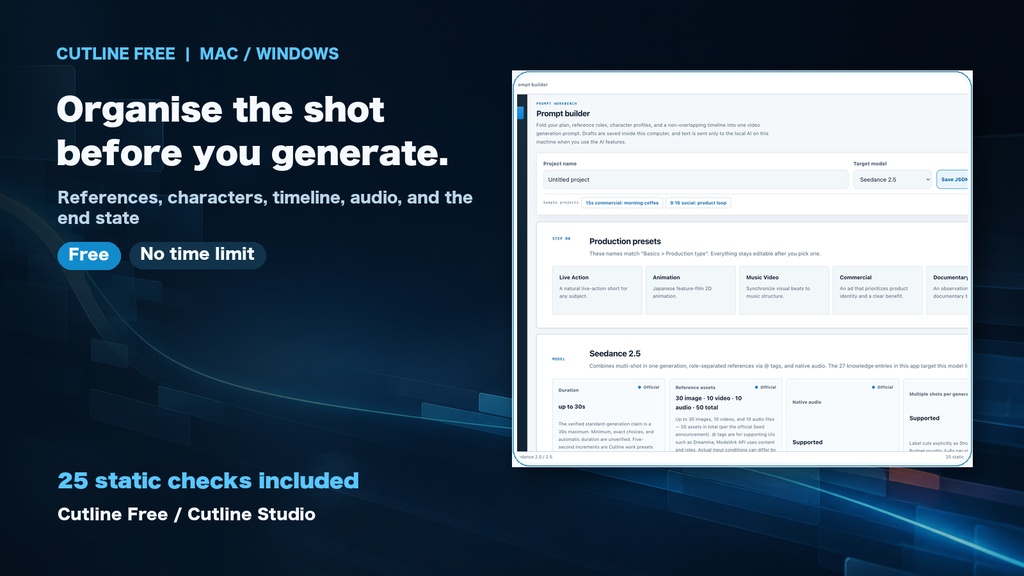Click the Prompt builder heading
Screen dimensions: 1024x576
[x=563, y=114]
